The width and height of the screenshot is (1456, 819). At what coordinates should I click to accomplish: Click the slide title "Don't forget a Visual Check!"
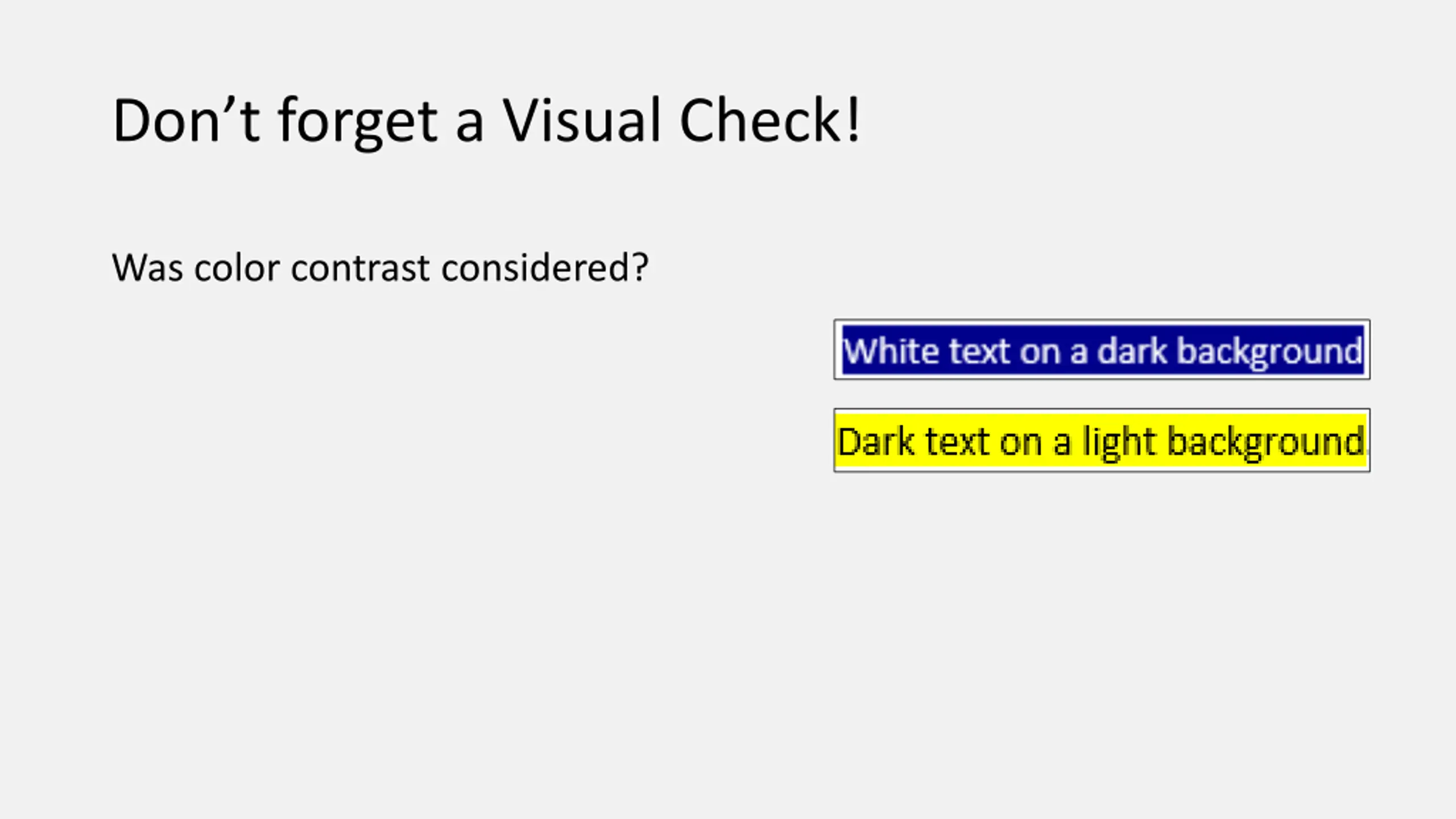click(486, 121)
